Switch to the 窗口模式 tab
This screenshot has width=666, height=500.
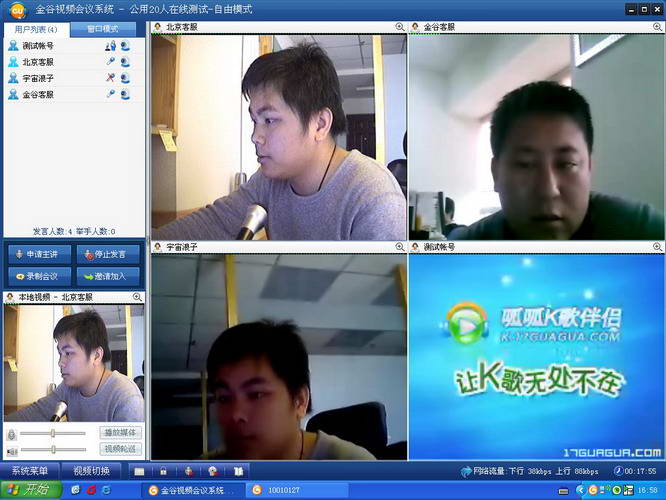[103, 29]
